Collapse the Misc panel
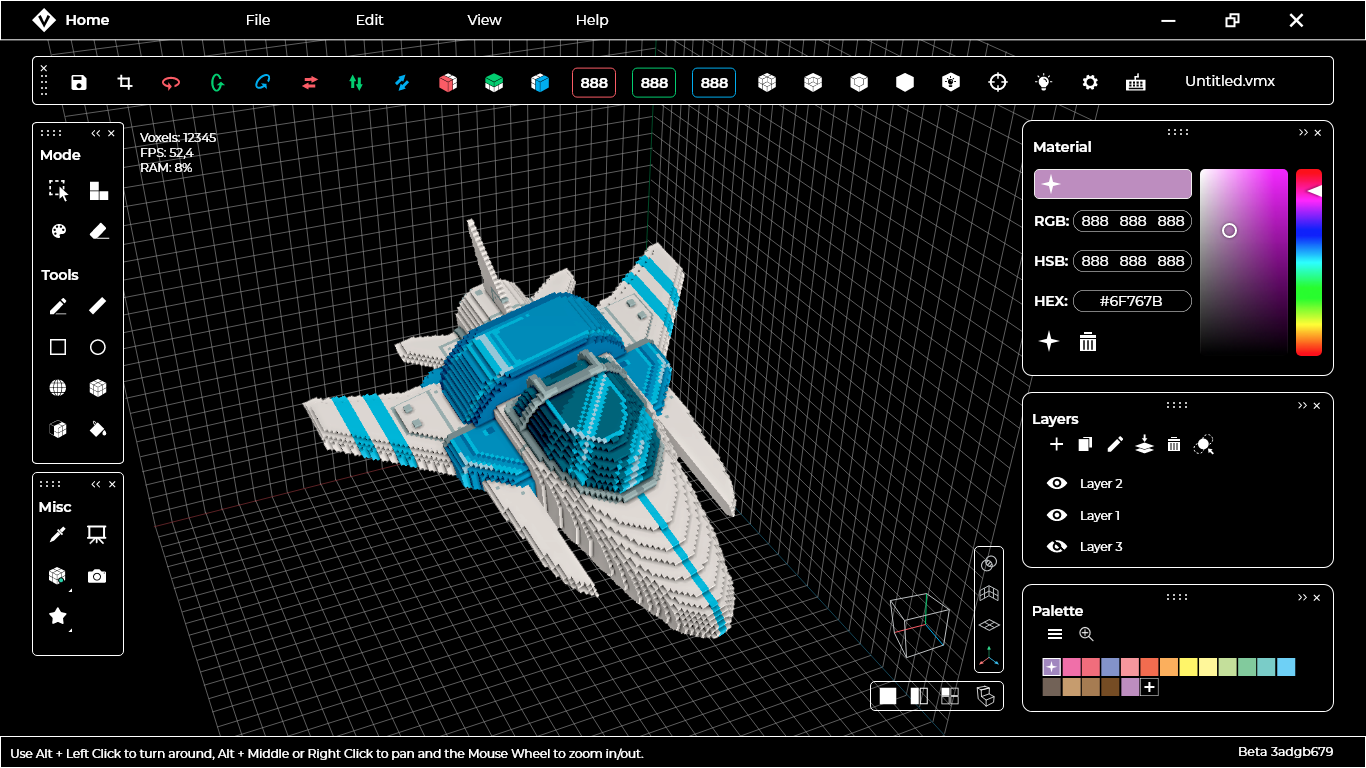The width and height of the screenshot is (1366, 768). coord(94,483)
